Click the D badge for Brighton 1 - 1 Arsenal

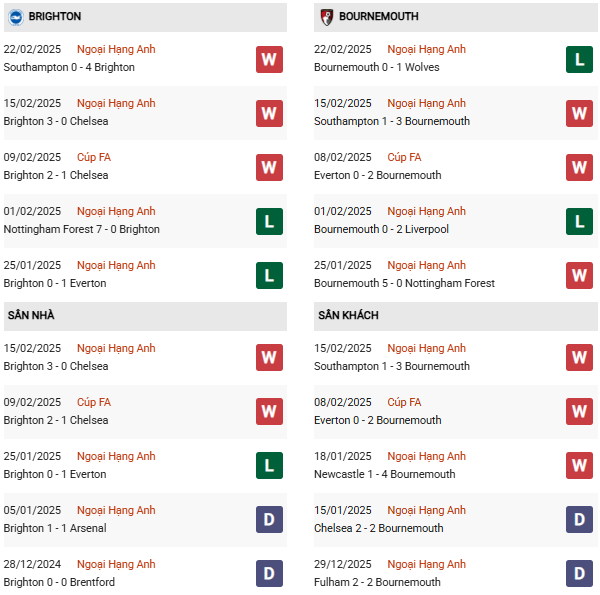point(269,520)
